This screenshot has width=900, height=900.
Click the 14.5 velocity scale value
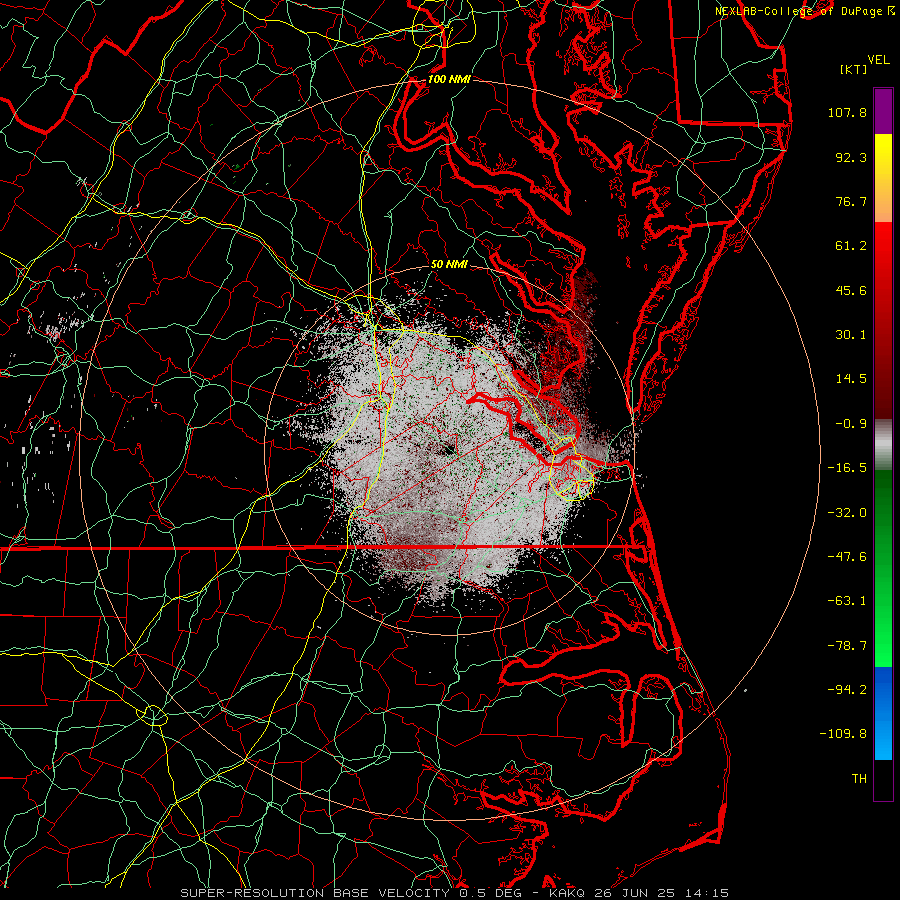851,379
